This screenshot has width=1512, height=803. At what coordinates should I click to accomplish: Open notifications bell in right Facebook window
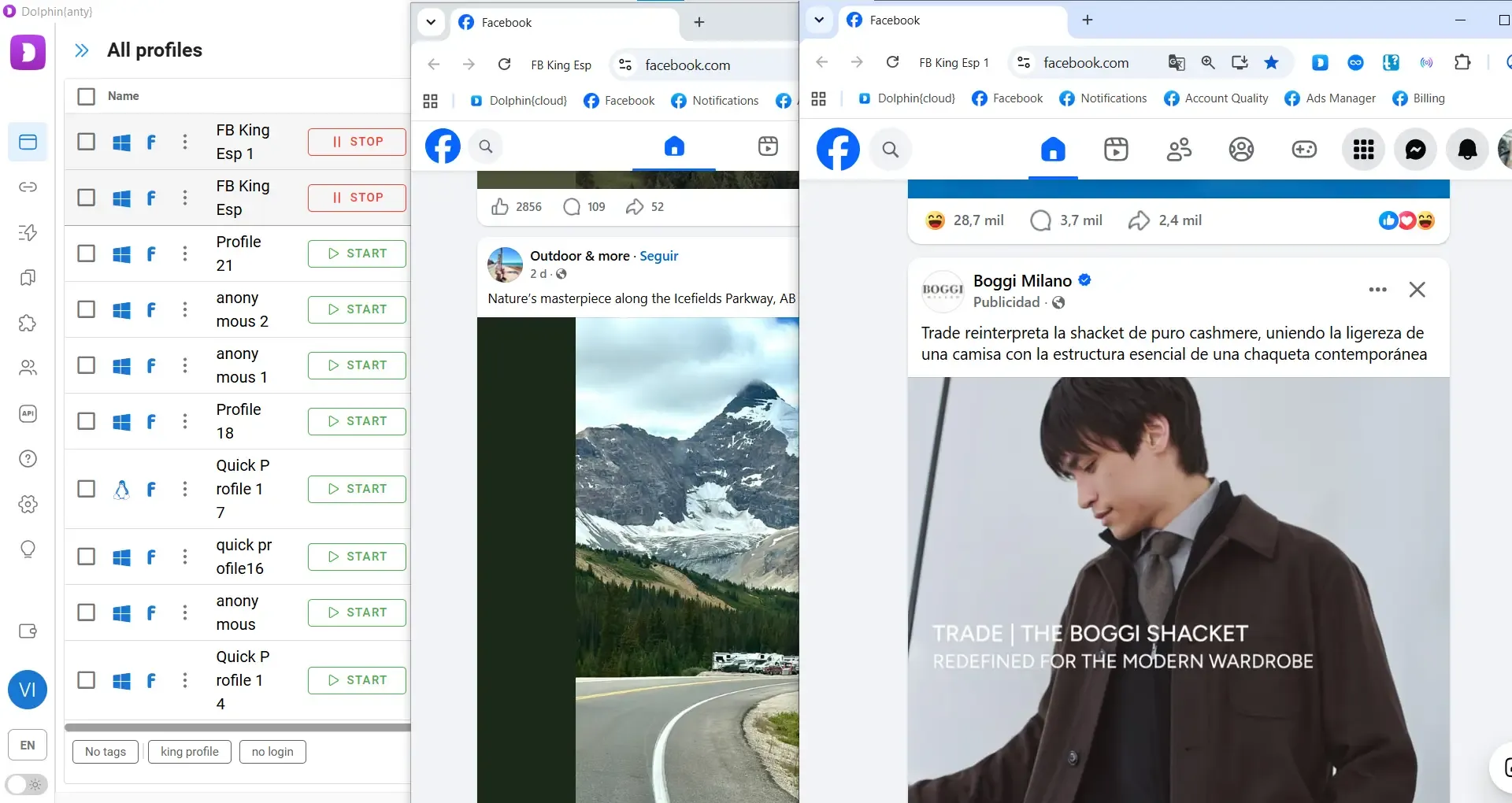(x=1467, y=150)
